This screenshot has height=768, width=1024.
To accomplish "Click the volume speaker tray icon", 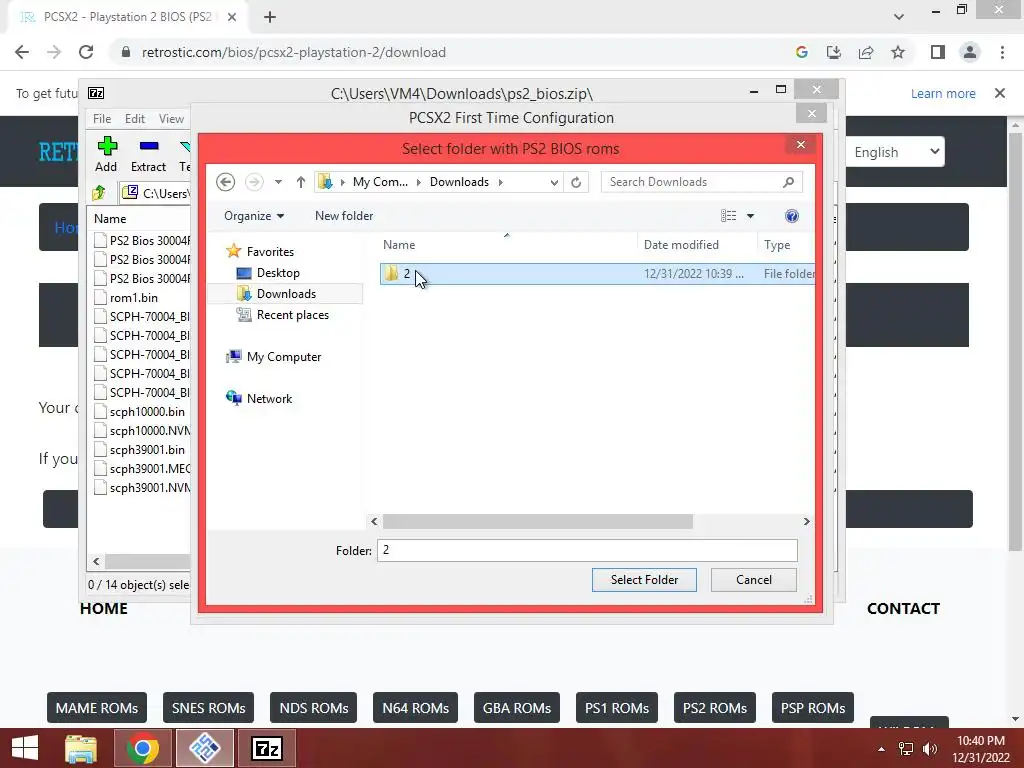I will click(x=929, y=749).
